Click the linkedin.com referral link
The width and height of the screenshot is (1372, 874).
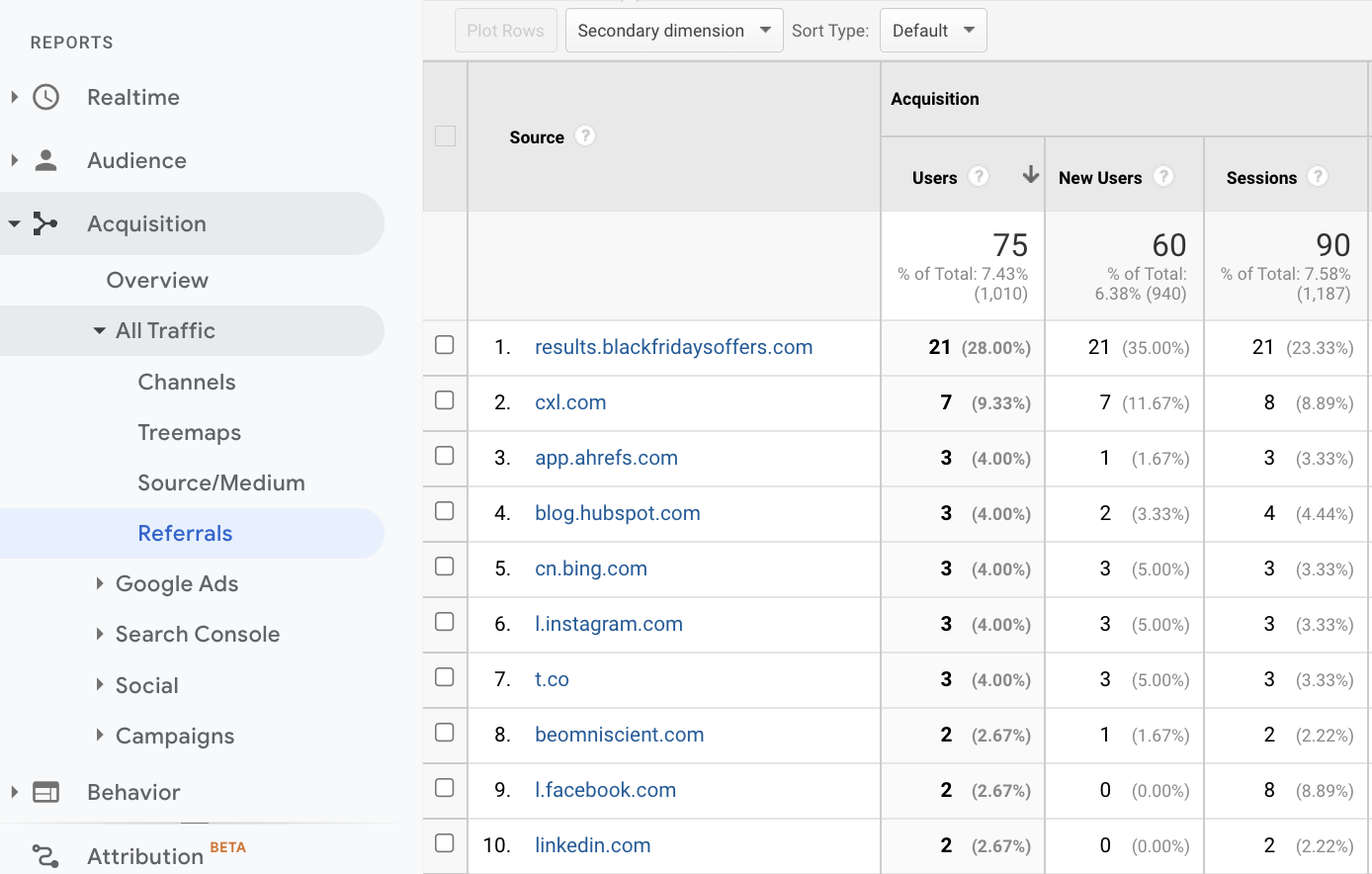(x=592, y=845)
